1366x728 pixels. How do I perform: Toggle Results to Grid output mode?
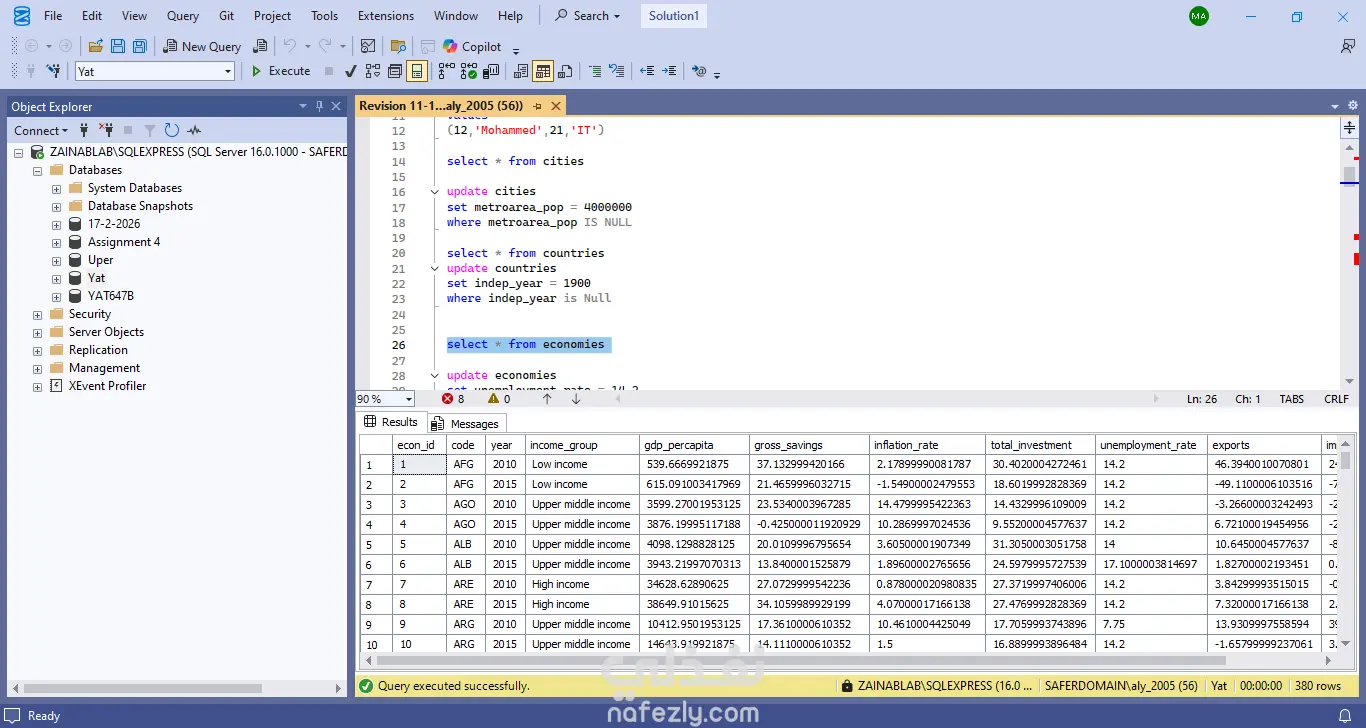(543, 71)
